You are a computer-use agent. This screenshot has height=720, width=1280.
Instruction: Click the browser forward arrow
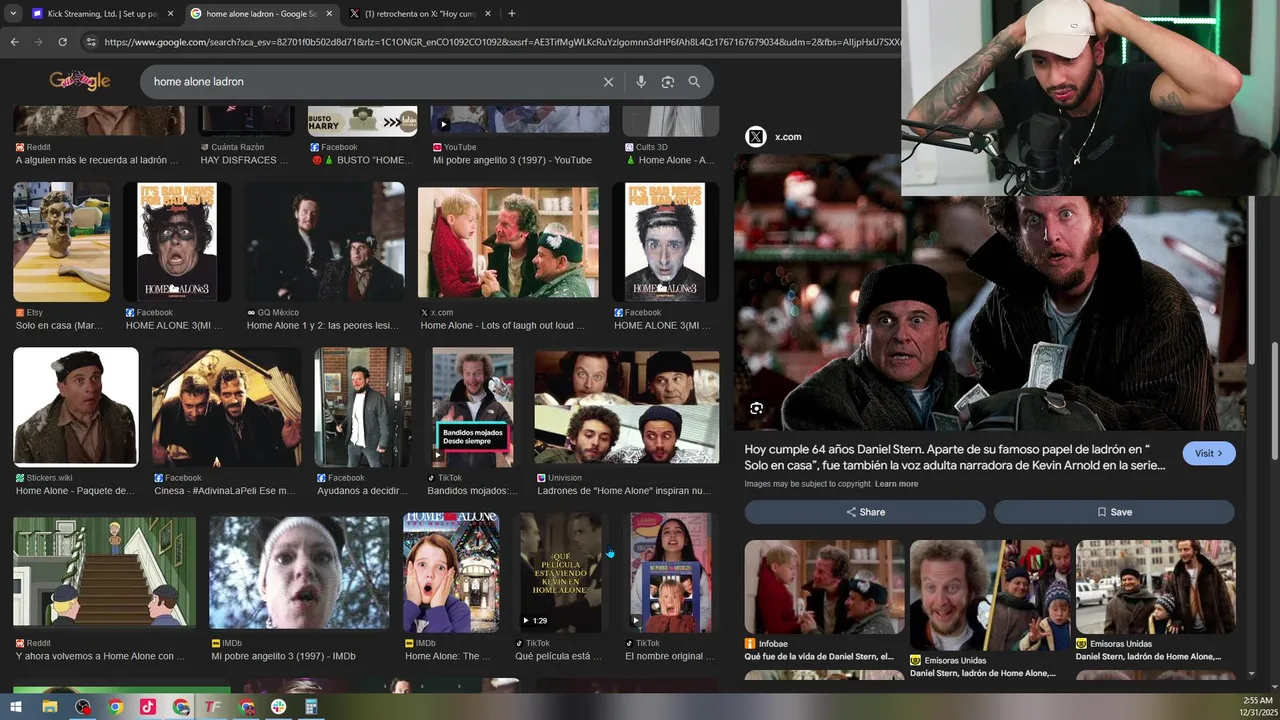pos(38,42)
